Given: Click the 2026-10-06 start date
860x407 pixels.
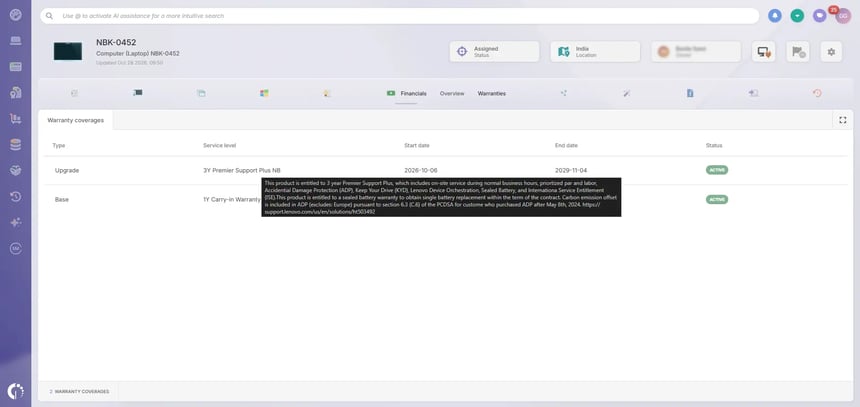Looking at the screenshot, I should click(x=421, y=171).
